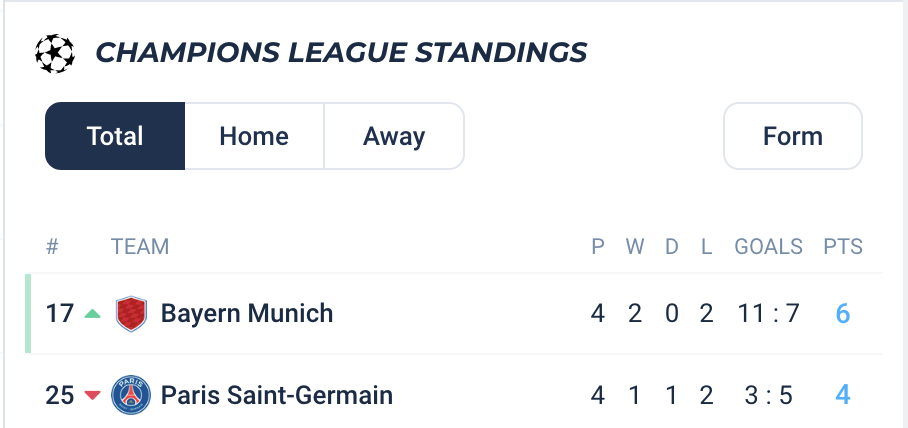Click the Paris Saint-Germain club crest
908x428 pixels.
pyautogui.click(x=131, y=395)
